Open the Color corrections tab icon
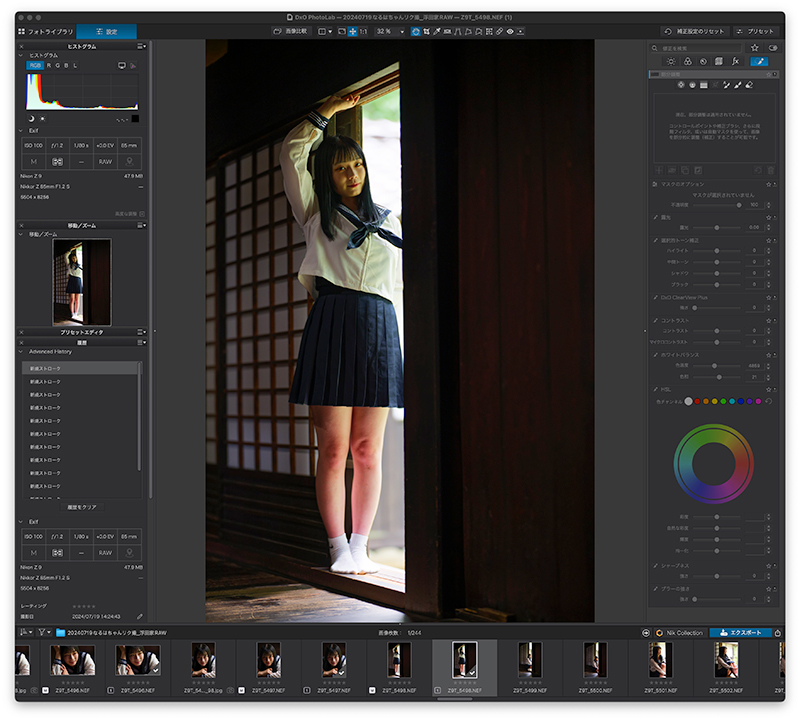This screenshot has height=720, width=800. 688,62
